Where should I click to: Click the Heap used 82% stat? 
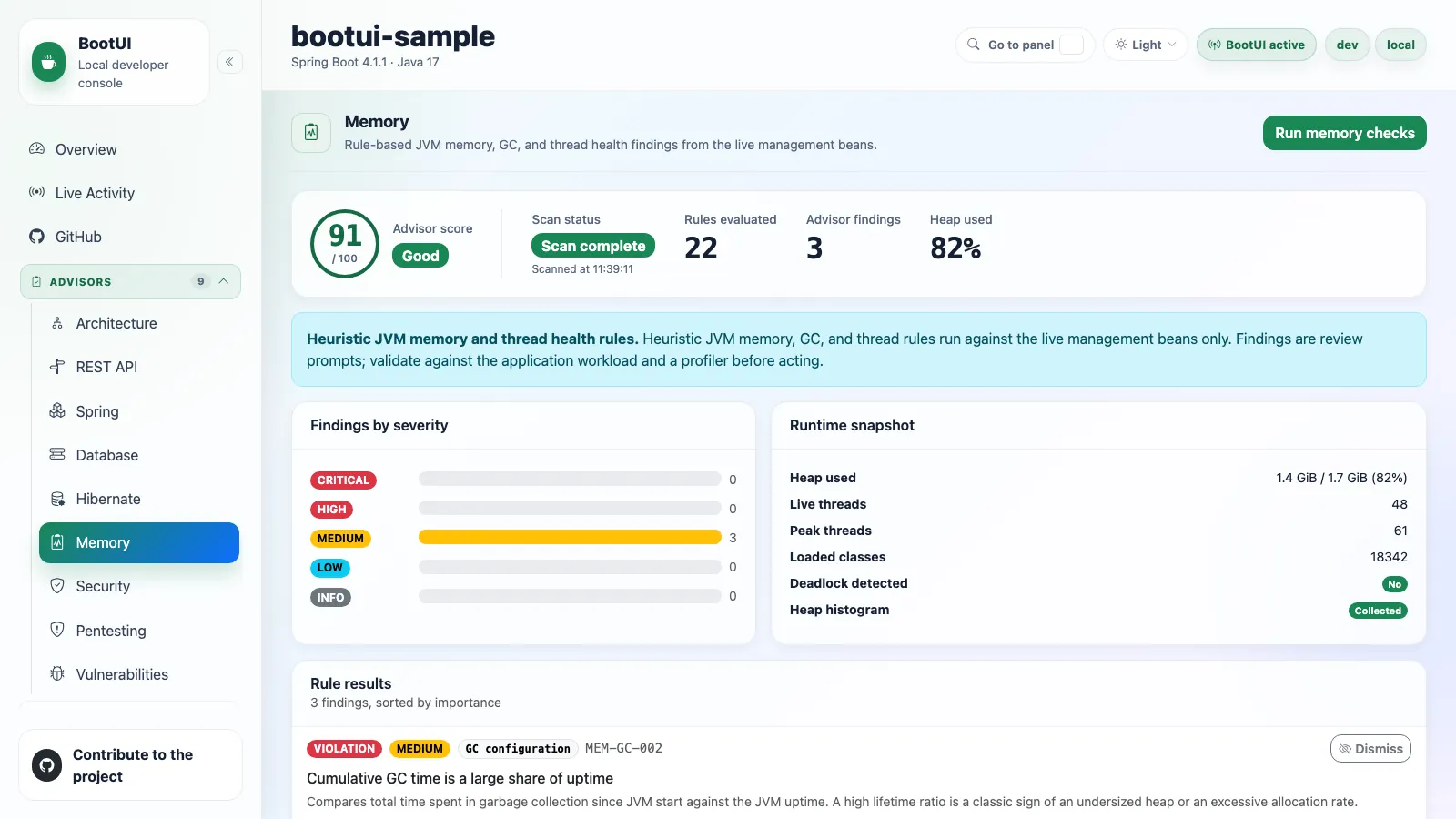[955, 248]
